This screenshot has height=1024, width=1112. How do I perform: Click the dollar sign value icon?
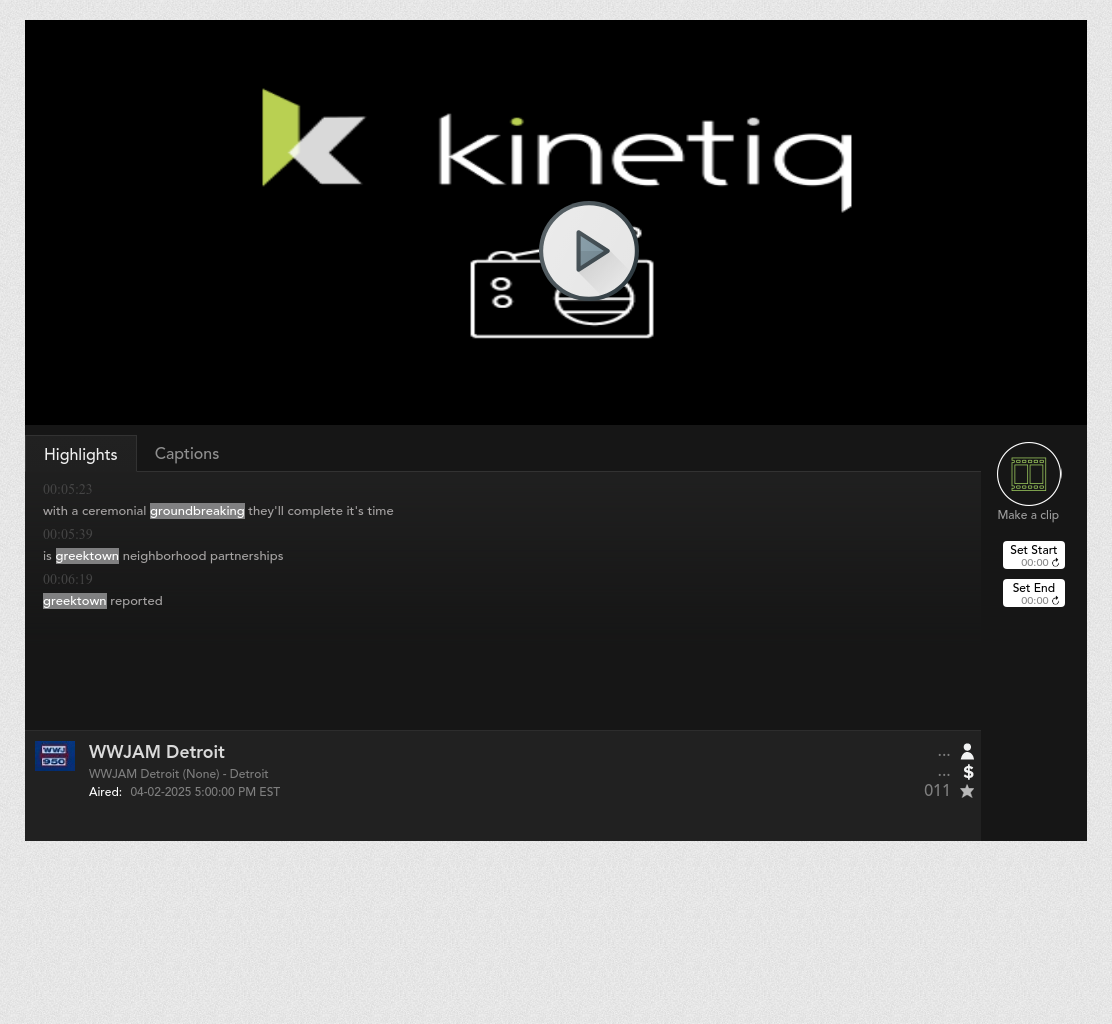pos(968,772)
